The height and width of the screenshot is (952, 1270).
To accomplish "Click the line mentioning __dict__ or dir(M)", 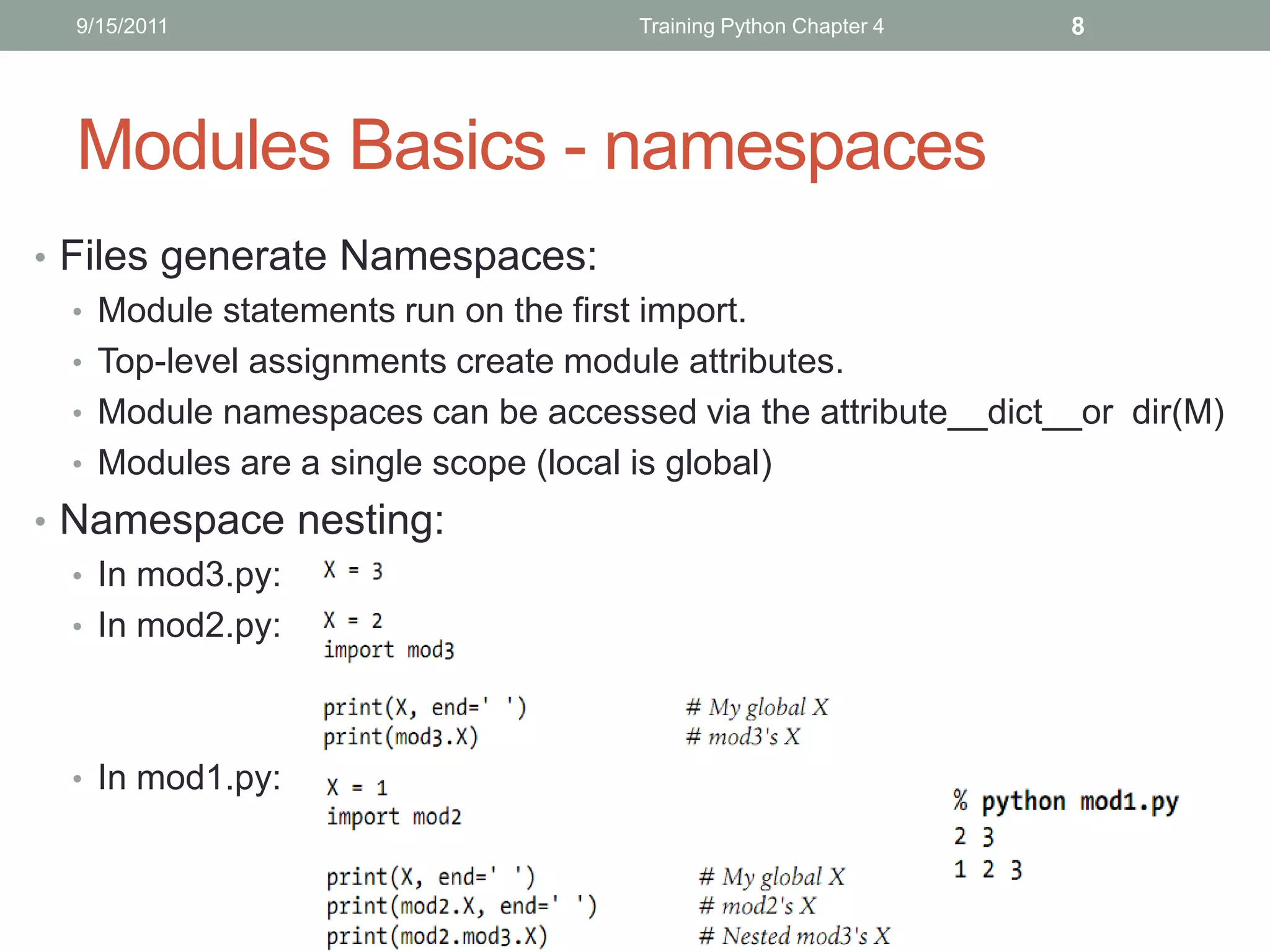I will (x=661, y=412).
